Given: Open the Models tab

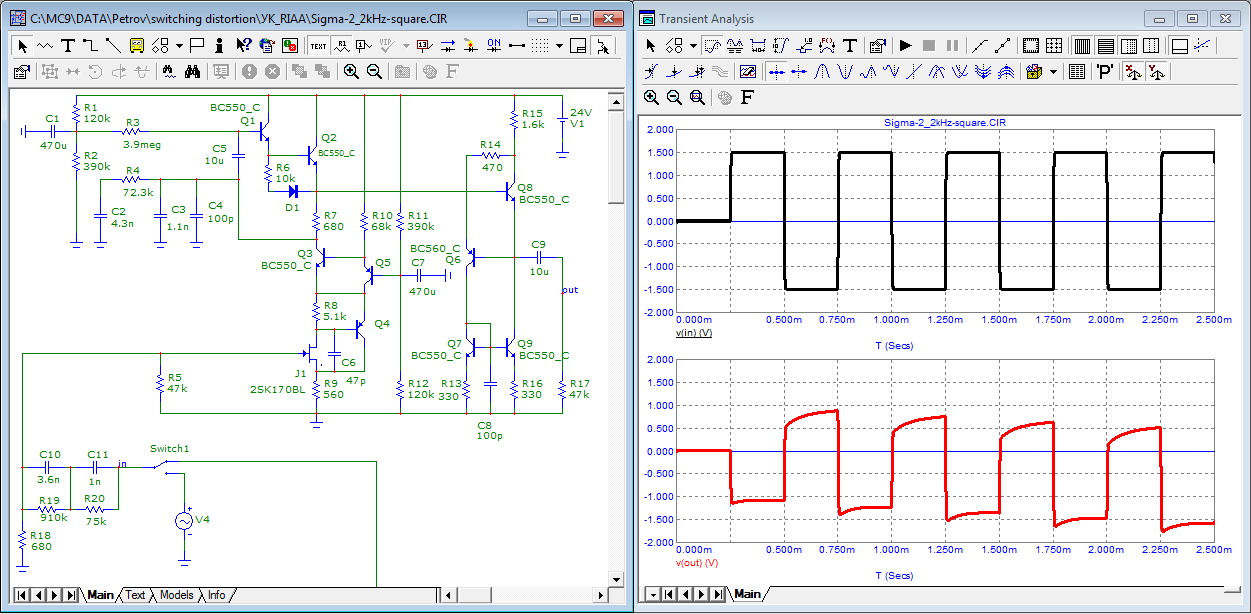Looking at the screenshot, I should pyautogui.click(x=176, y=595).
